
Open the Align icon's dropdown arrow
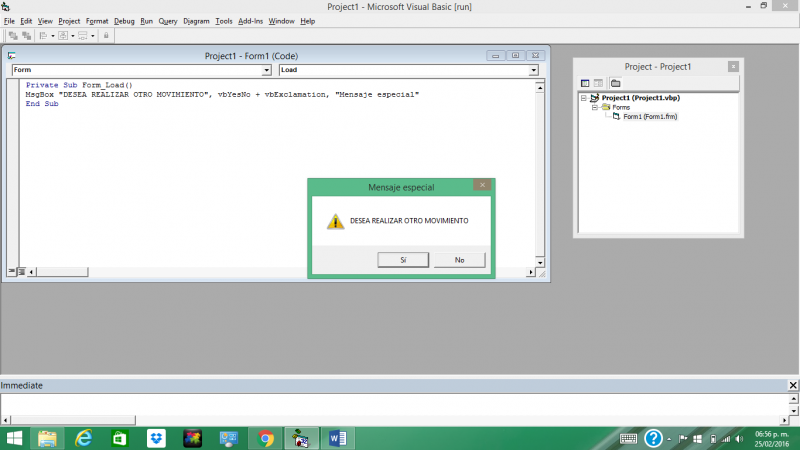pyautogui.click(x=53, y=36)
